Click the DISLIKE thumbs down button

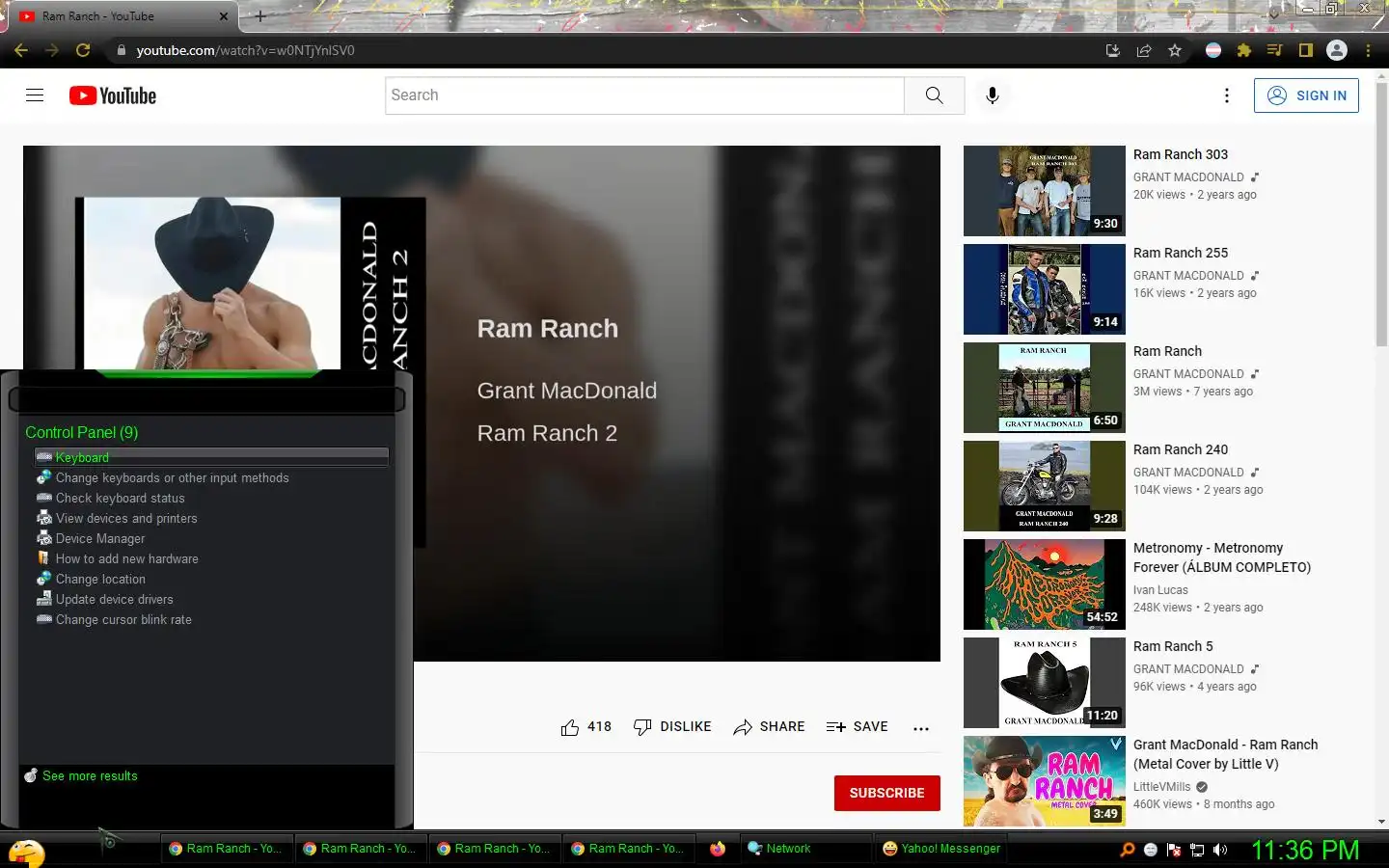672,727
